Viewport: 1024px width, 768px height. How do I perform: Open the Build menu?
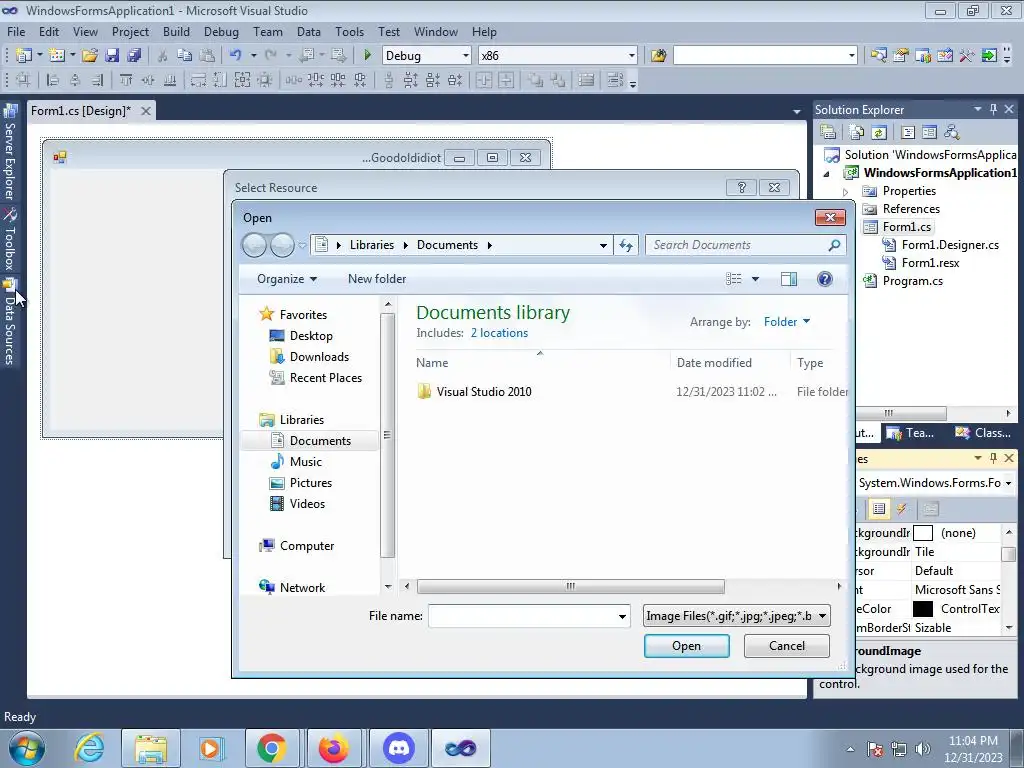click(x=176, y=31)
